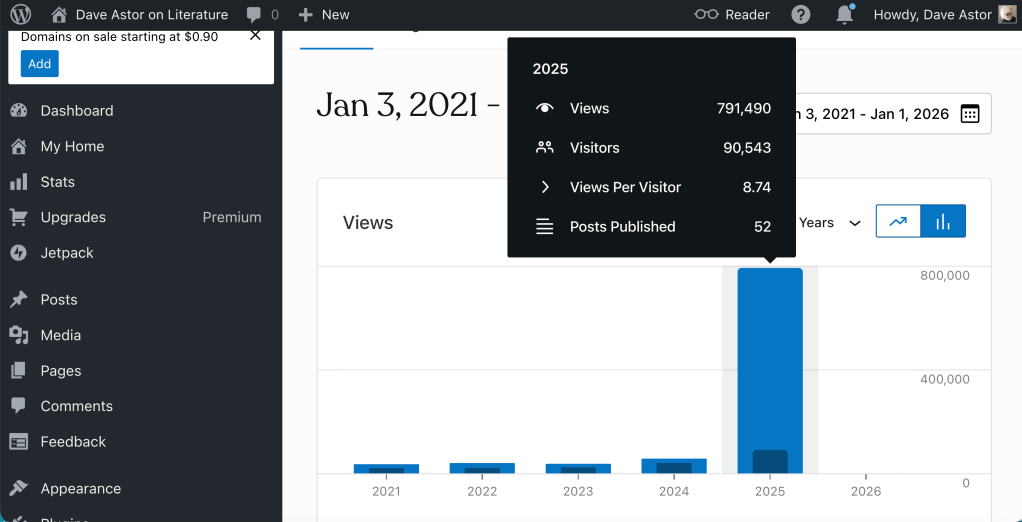Open the Reader from admin bar
Viewport: 1022px width, 522px height.
[x=733, y=15]
